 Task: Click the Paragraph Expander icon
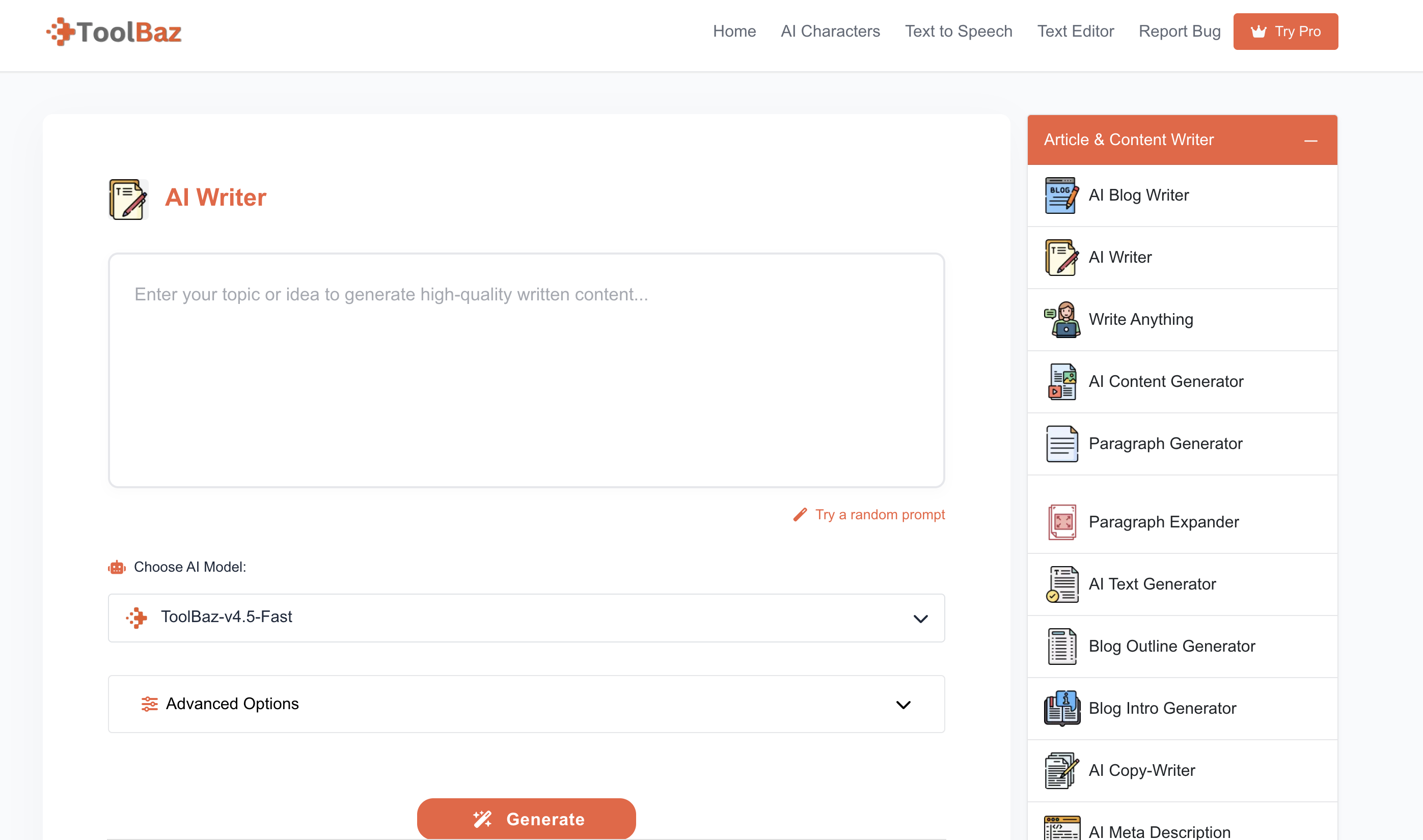[x=1062, y=522]
